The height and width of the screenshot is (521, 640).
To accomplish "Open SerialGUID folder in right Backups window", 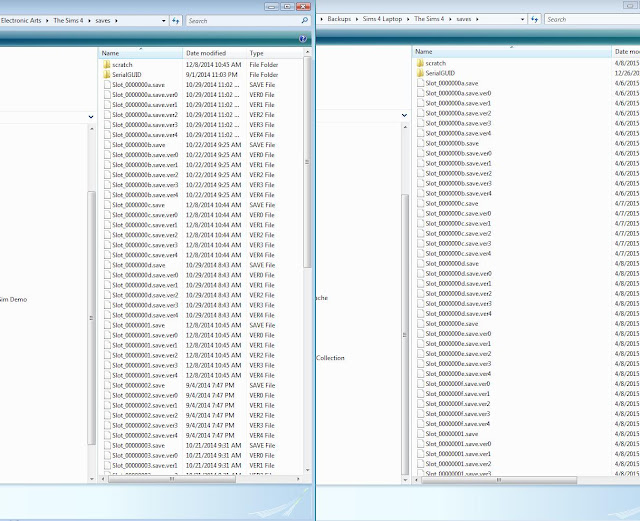I will (440, 73).
